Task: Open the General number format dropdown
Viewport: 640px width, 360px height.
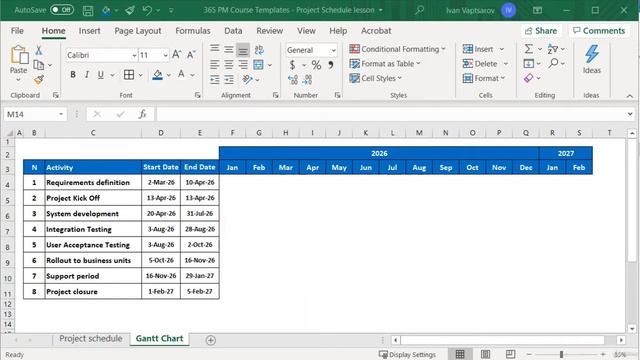Action: pos(333,50)
